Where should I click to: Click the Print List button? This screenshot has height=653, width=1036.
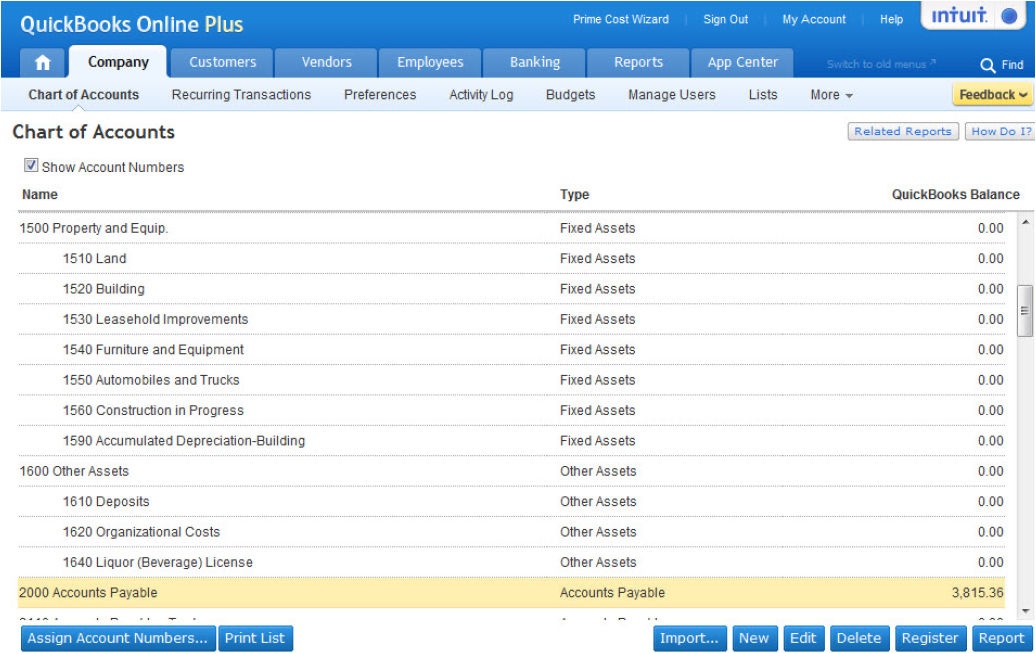[255, 638]
